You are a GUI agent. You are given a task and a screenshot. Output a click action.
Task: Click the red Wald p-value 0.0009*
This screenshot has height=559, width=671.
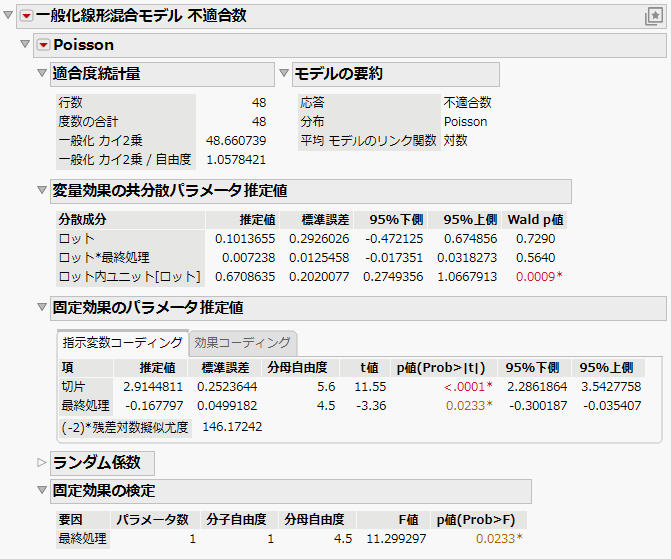[539, 277]
